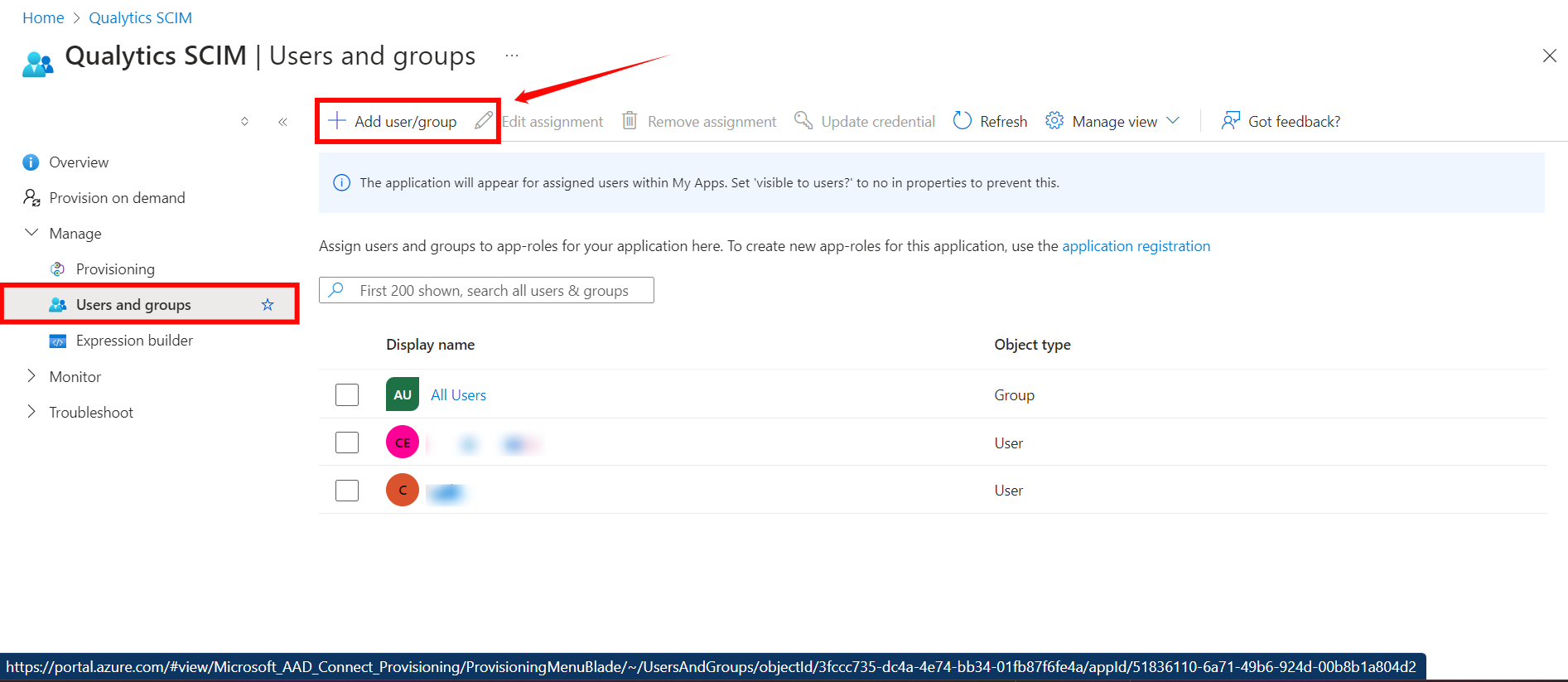Expand the Troubleshoot section chevron
Image resolution: width=1568 pixels, height=682 pixels.
click(31, 411)
